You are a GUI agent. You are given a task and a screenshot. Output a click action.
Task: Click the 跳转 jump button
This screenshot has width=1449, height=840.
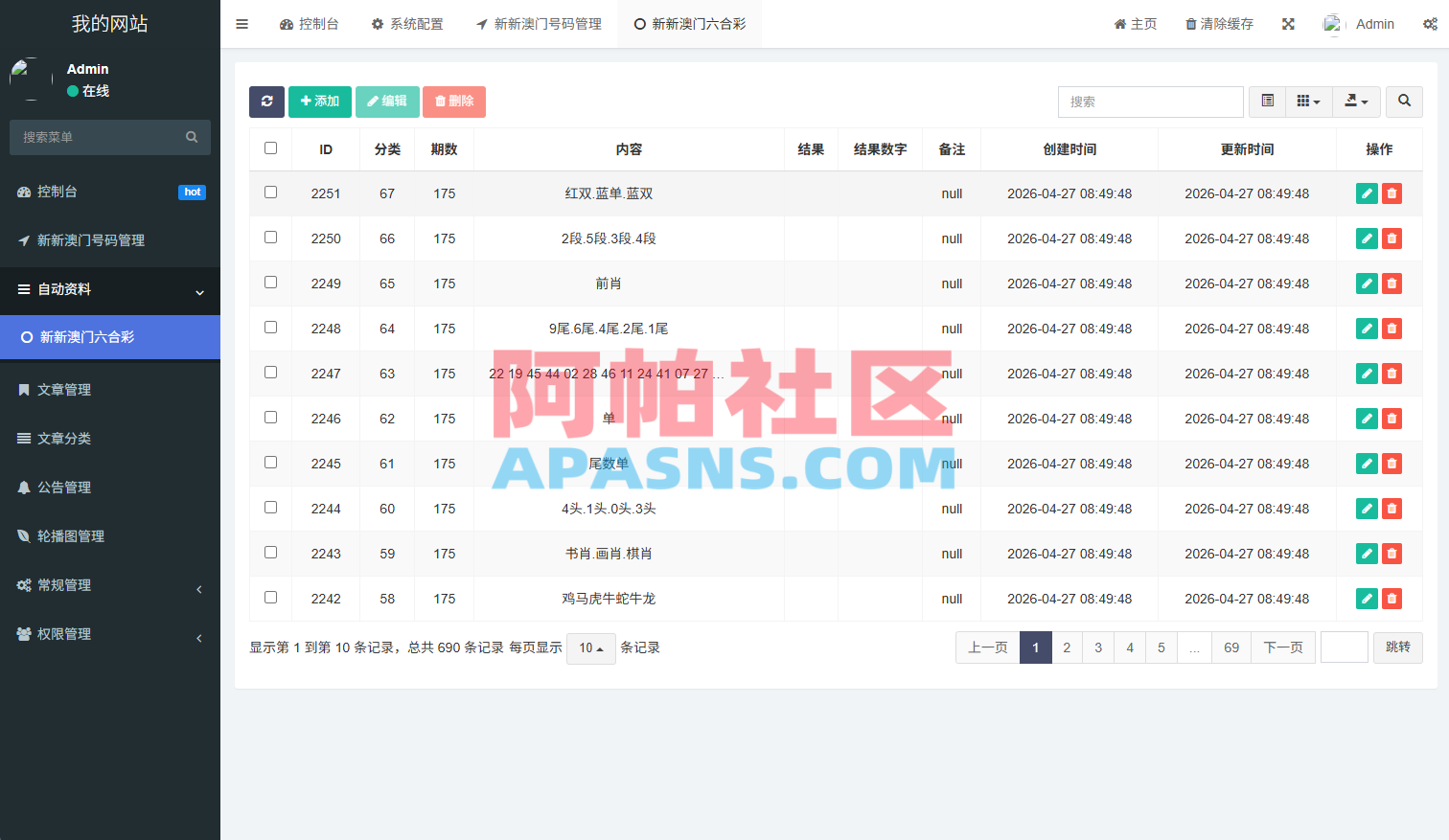click(1398, 647)
